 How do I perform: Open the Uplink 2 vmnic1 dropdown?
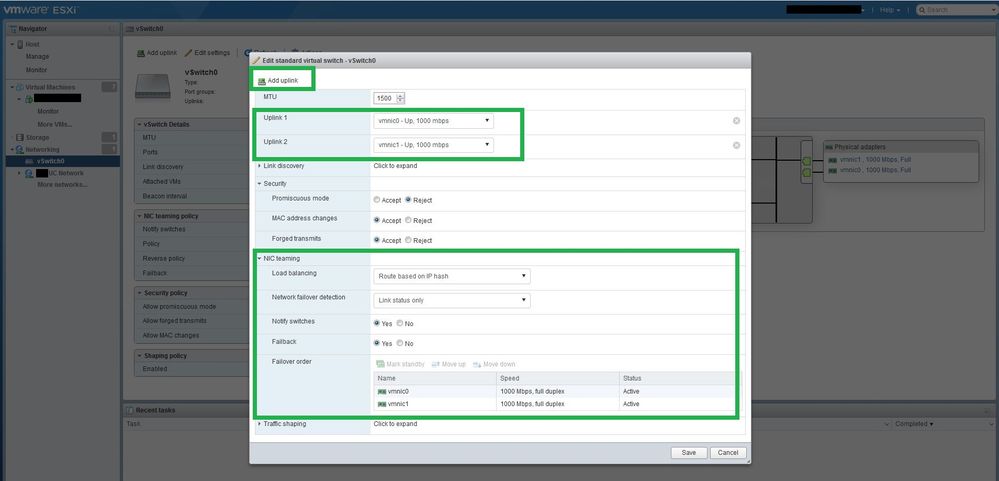[x=433, y=145]
